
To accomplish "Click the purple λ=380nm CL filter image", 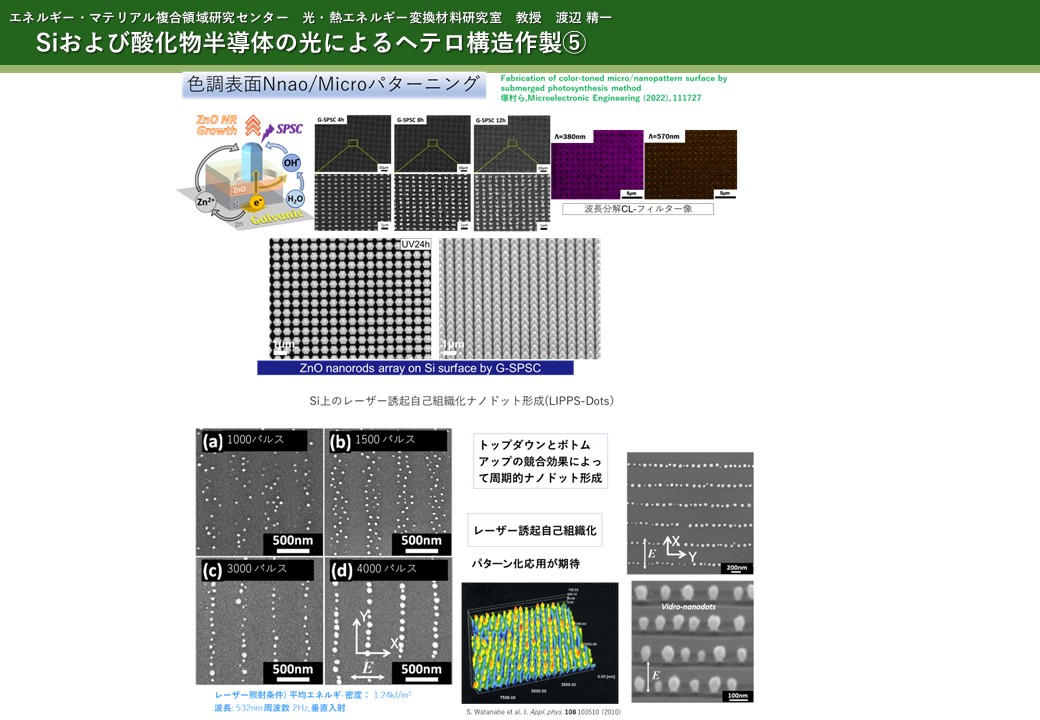I will tap(597, 164).
